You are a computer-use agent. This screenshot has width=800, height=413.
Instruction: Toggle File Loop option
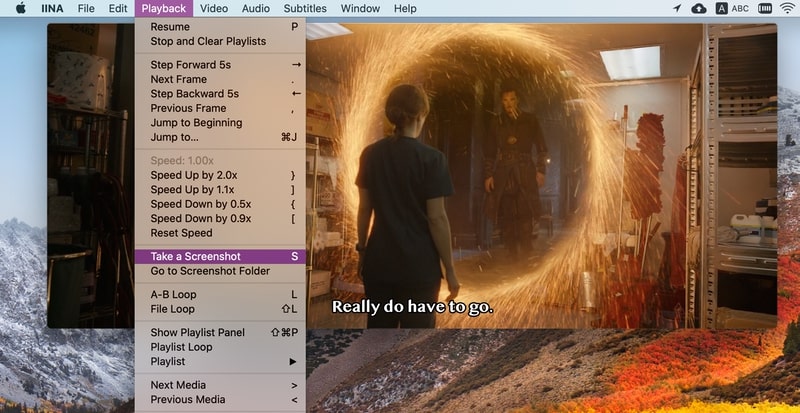pyautogui.click(x=220, y=309)
